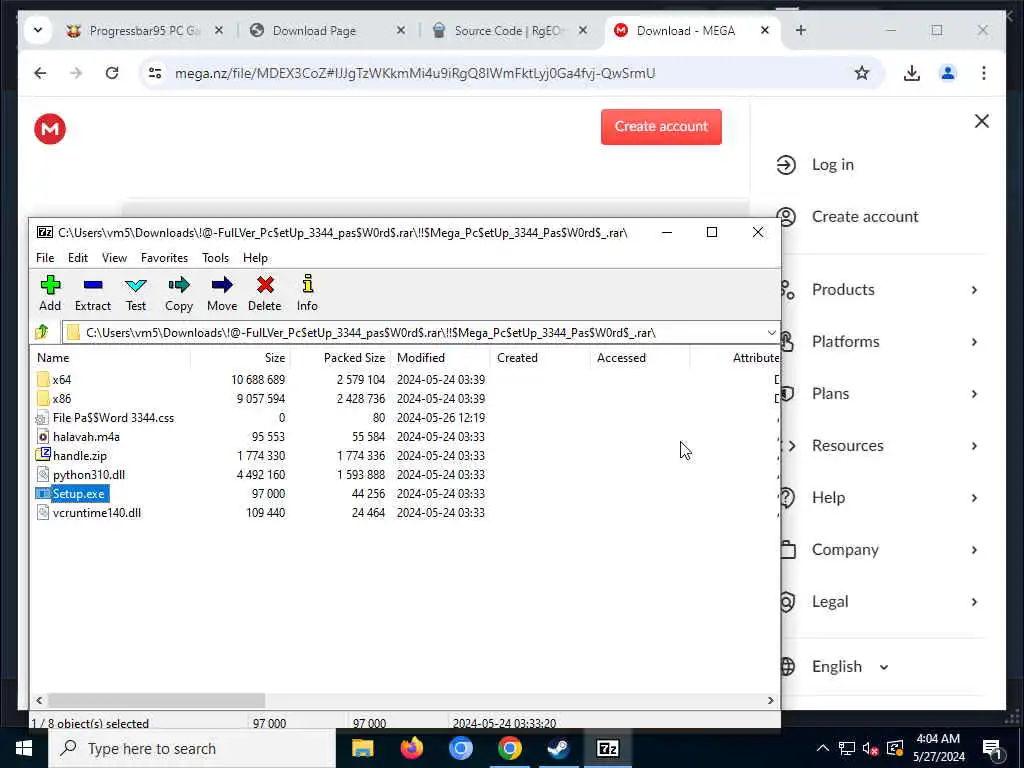
Task: Open Chrome downloads icon
Action: [x=912, y=73]
